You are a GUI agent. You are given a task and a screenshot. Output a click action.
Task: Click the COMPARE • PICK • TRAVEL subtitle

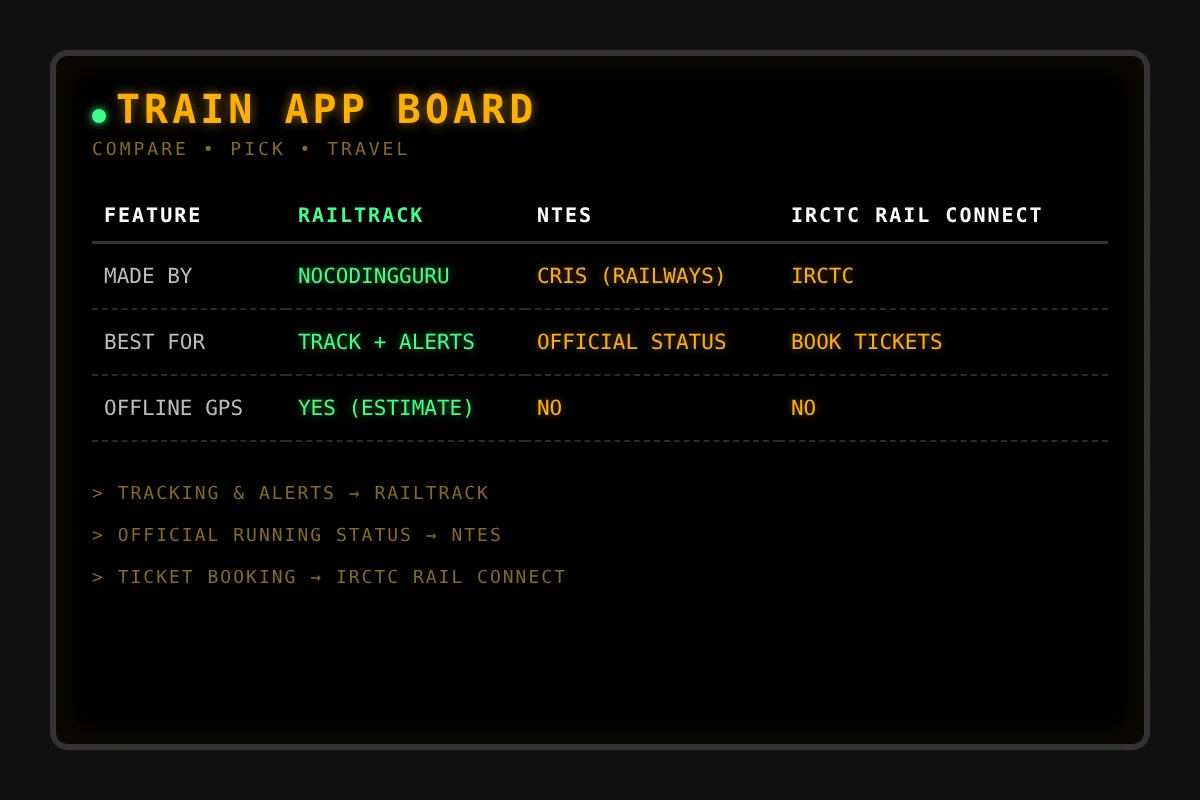tap(250, 149)
